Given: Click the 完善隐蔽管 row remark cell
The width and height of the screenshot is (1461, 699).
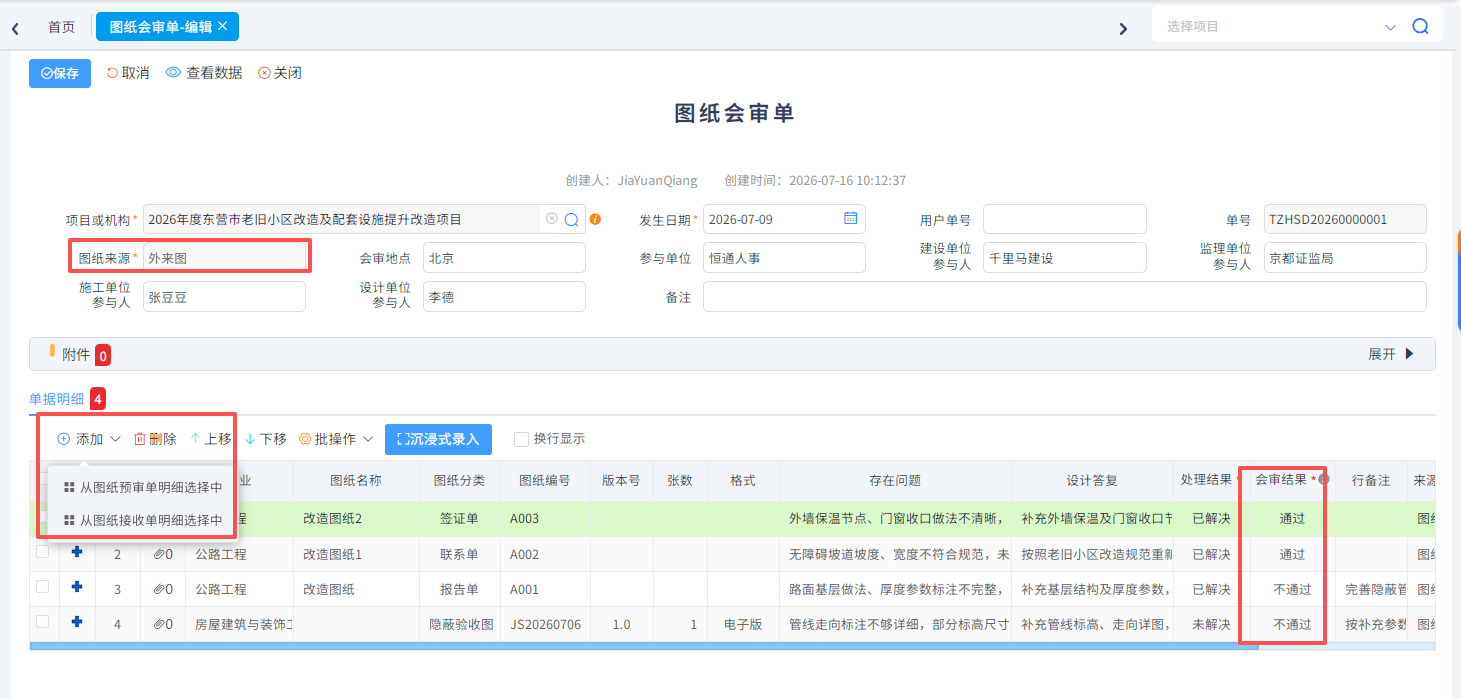Looking at the screenshot, I should [1371, 589].
